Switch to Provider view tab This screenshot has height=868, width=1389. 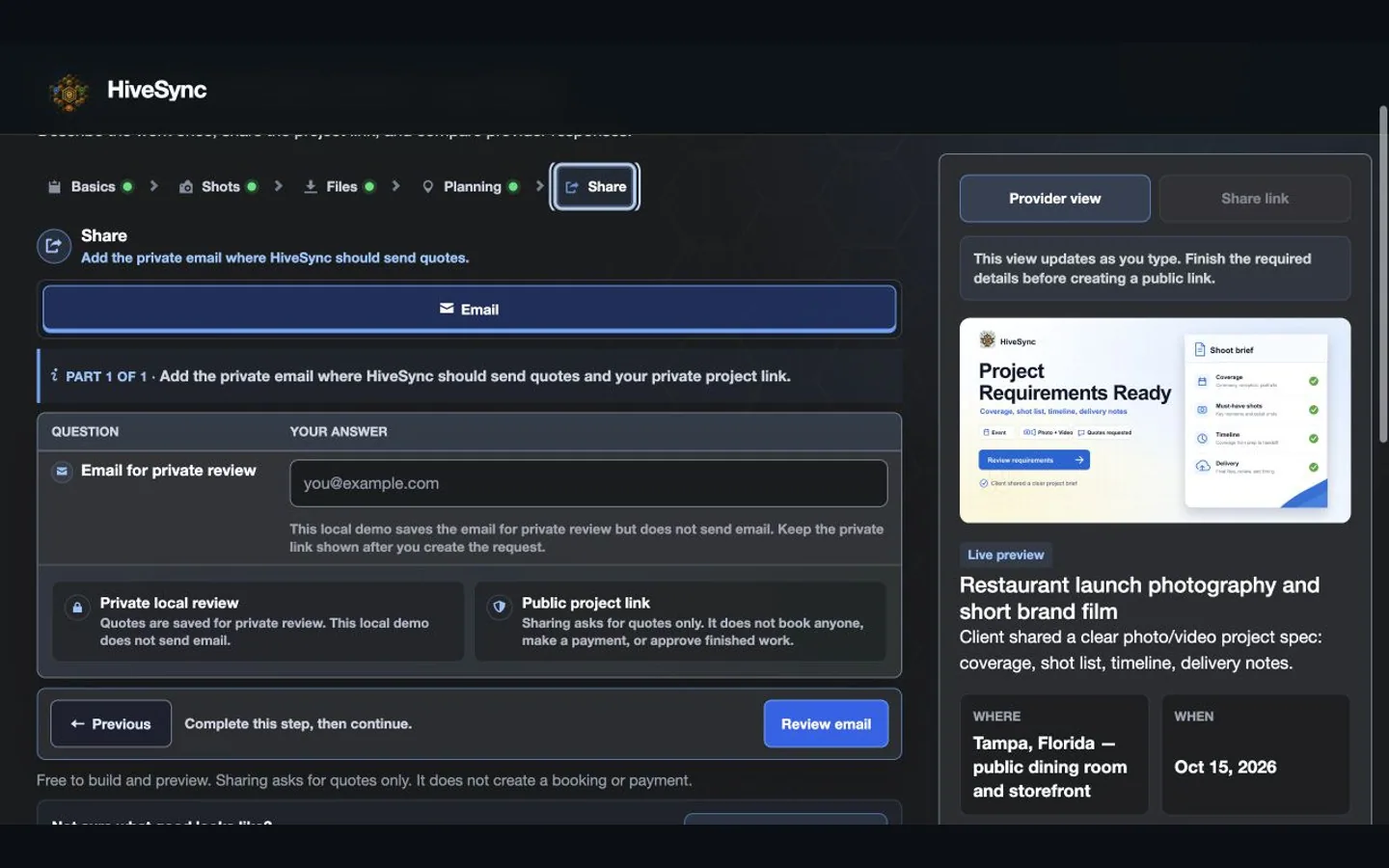point(1054,199)
